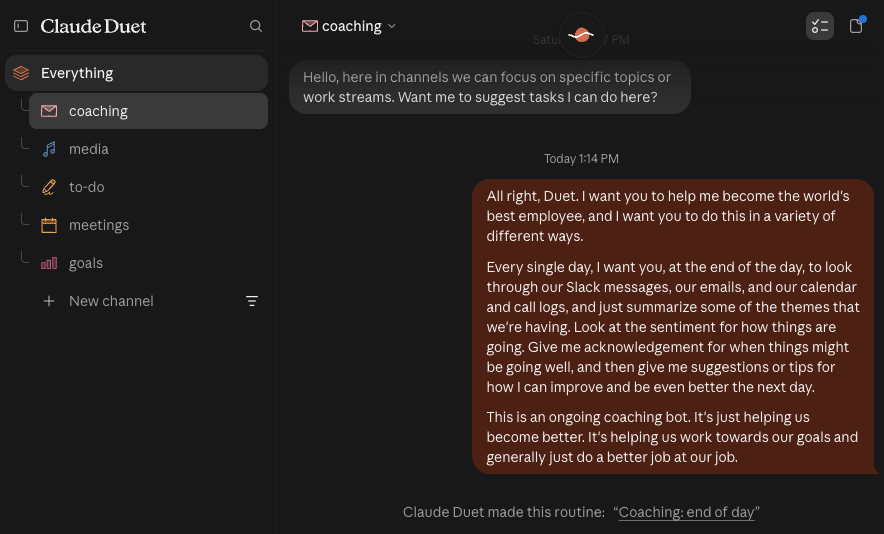This screenshot has height=534, width=884.
Task: Click the New channel label
Action: coord(111,301)
